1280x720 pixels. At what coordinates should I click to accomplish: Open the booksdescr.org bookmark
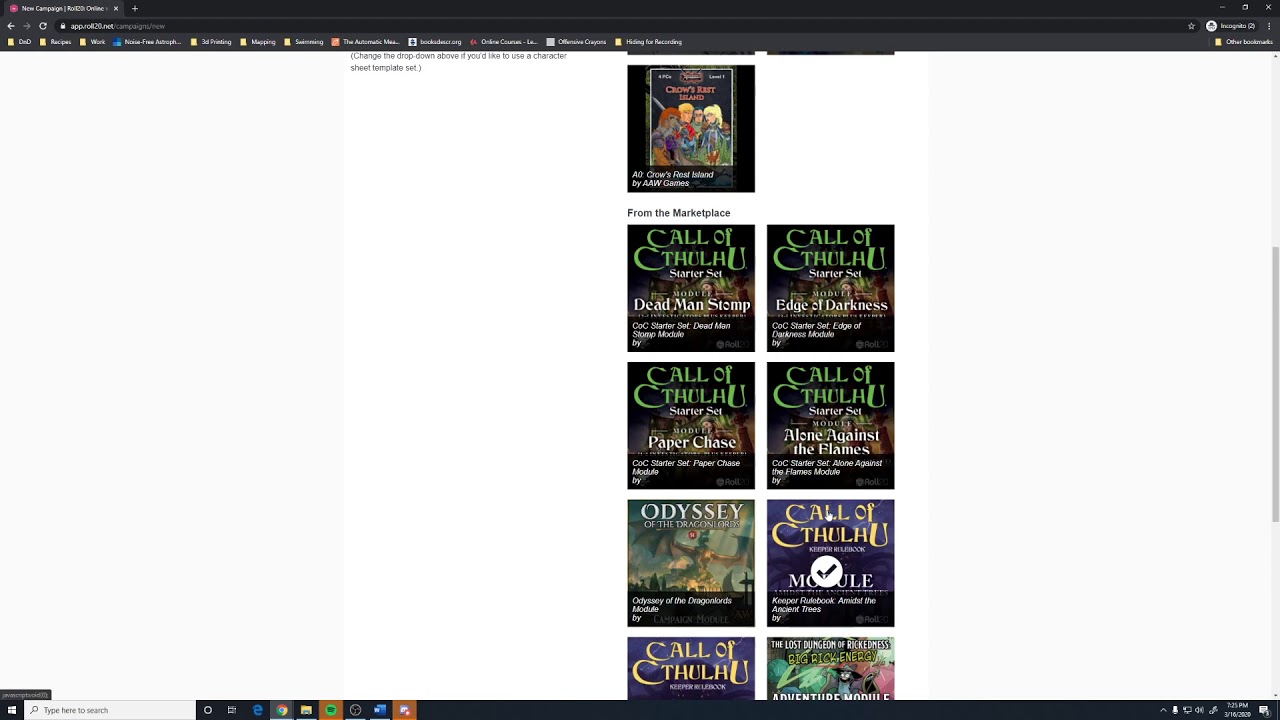pos(435,42)
